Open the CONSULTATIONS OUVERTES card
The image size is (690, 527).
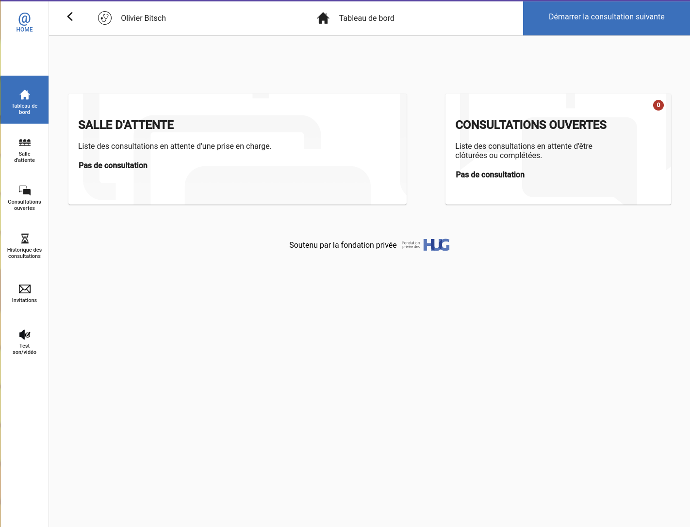pyautogui.click(x=558, y=149)
